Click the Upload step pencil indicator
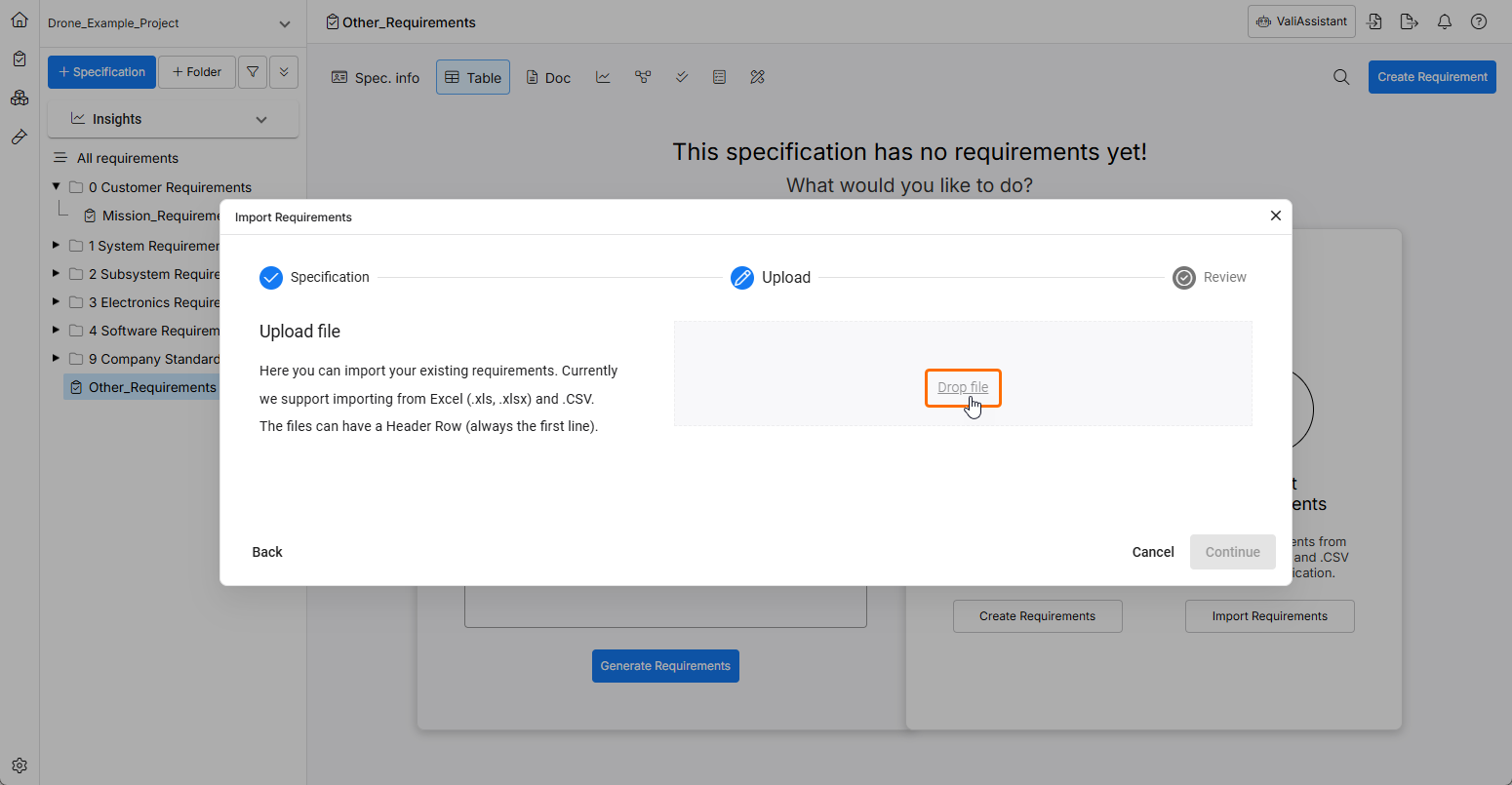 pos(742,278)
